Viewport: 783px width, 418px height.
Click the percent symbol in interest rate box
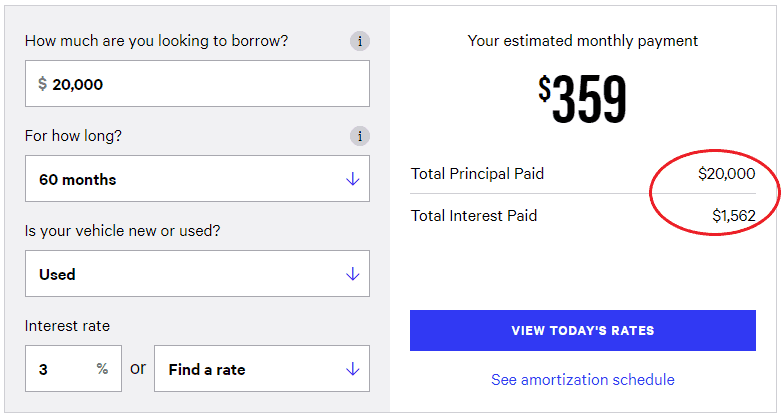coord(102,369)
